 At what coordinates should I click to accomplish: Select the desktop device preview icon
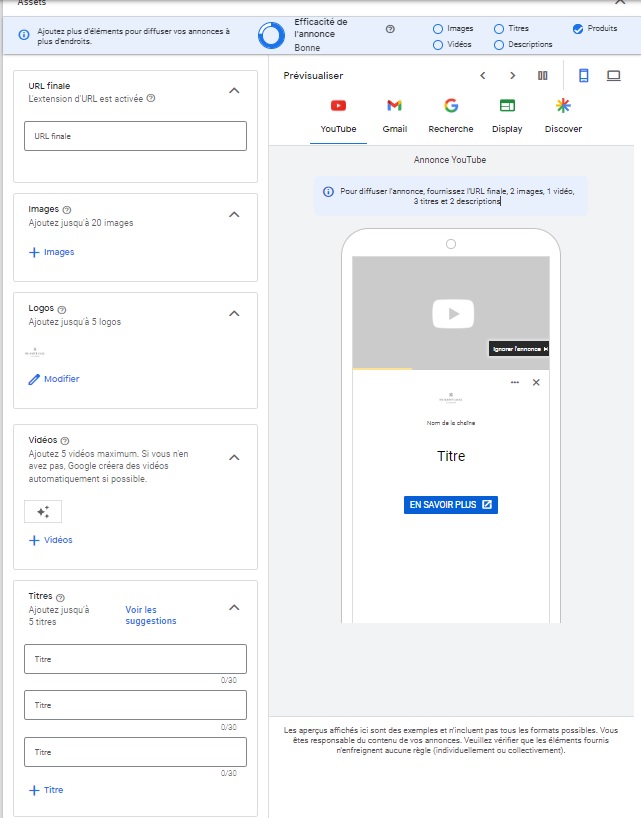click(613, 76)
